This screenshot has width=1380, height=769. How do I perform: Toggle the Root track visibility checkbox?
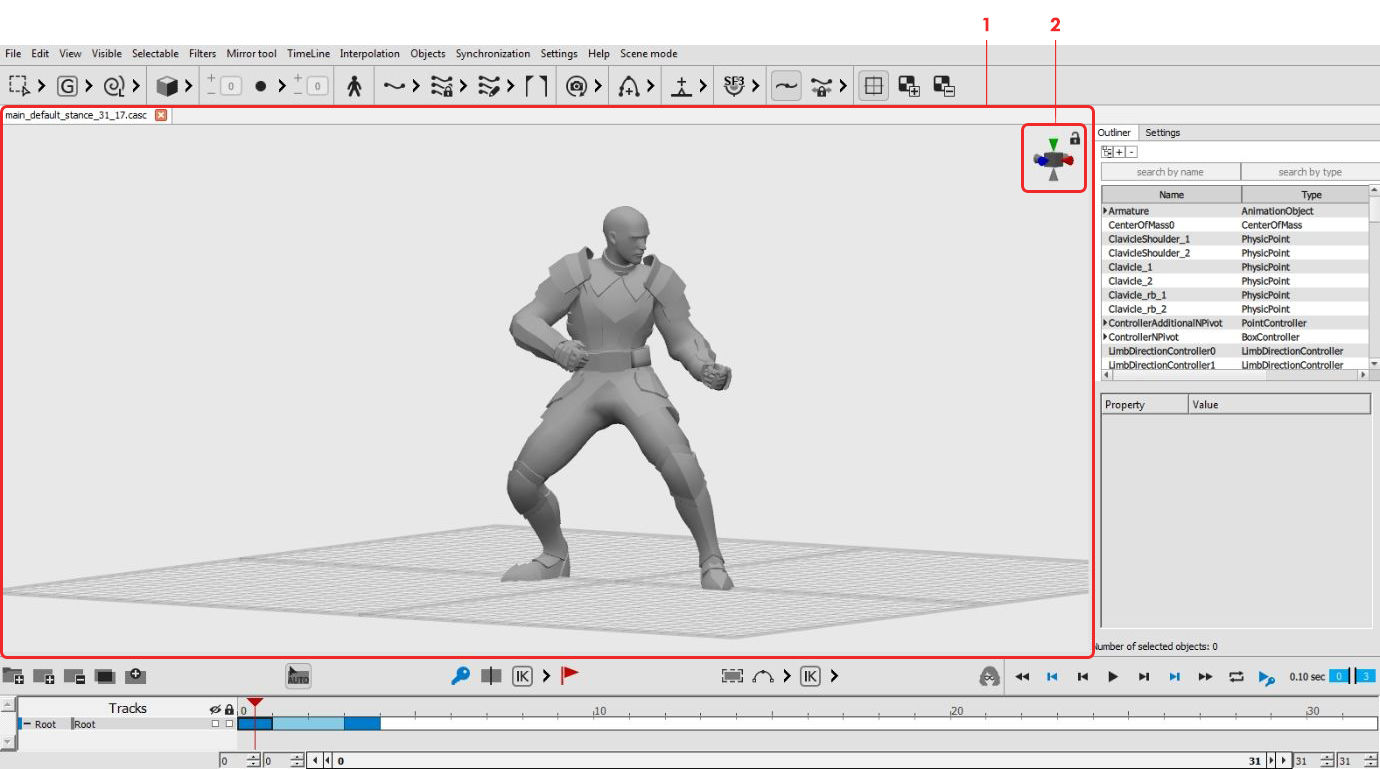[215, 723]
